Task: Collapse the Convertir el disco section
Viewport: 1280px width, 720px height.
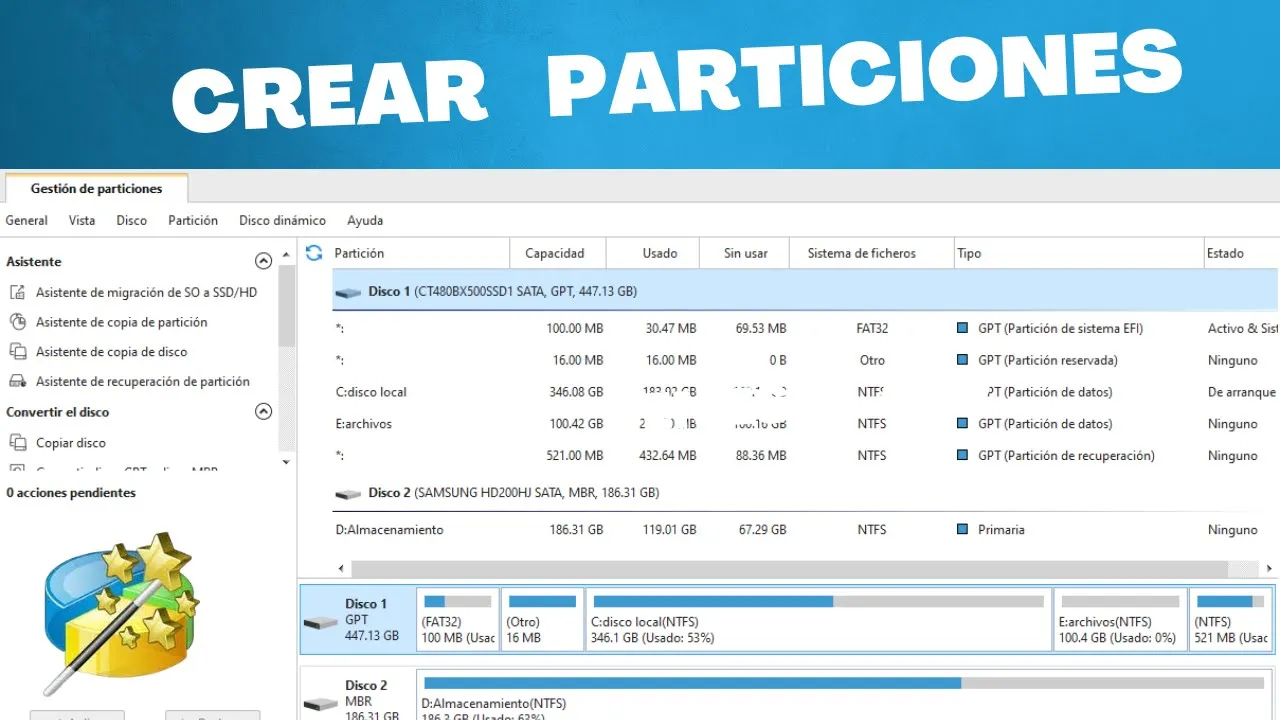Action: tap(263, 411)
